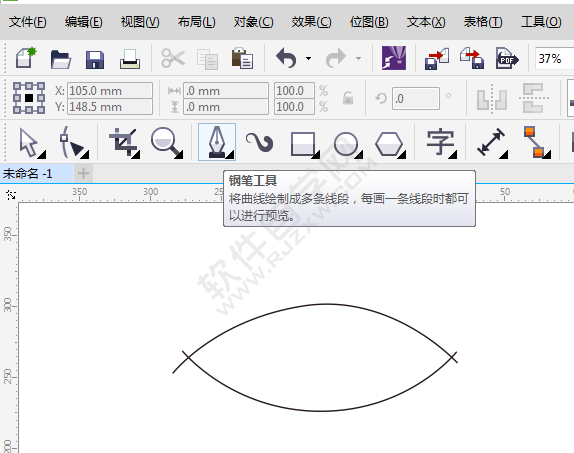Select the Connector tool

(x=535, y=142)
